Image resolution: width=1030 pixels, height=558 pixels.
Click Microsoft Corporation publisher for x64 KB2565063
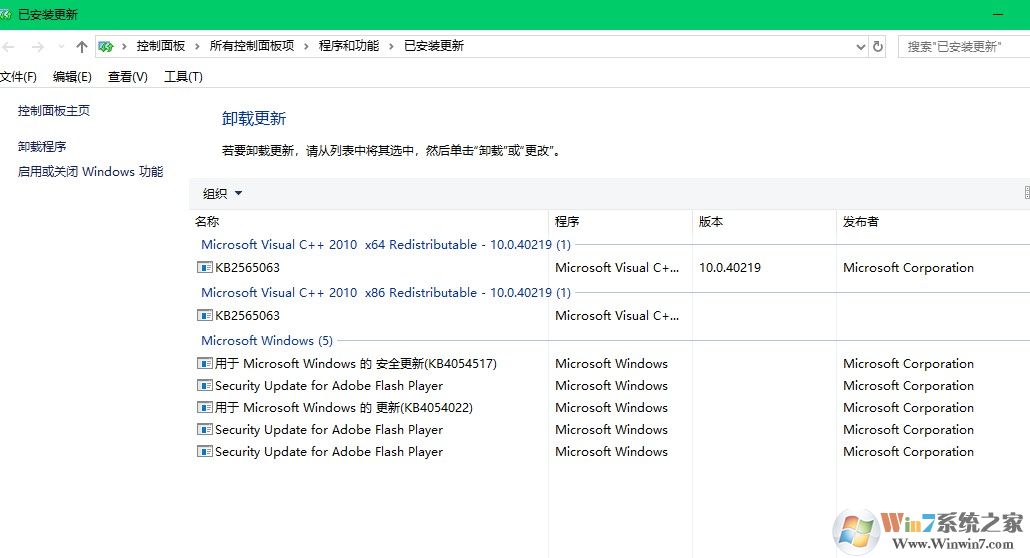pyautogui.click(x=908, y=267)
